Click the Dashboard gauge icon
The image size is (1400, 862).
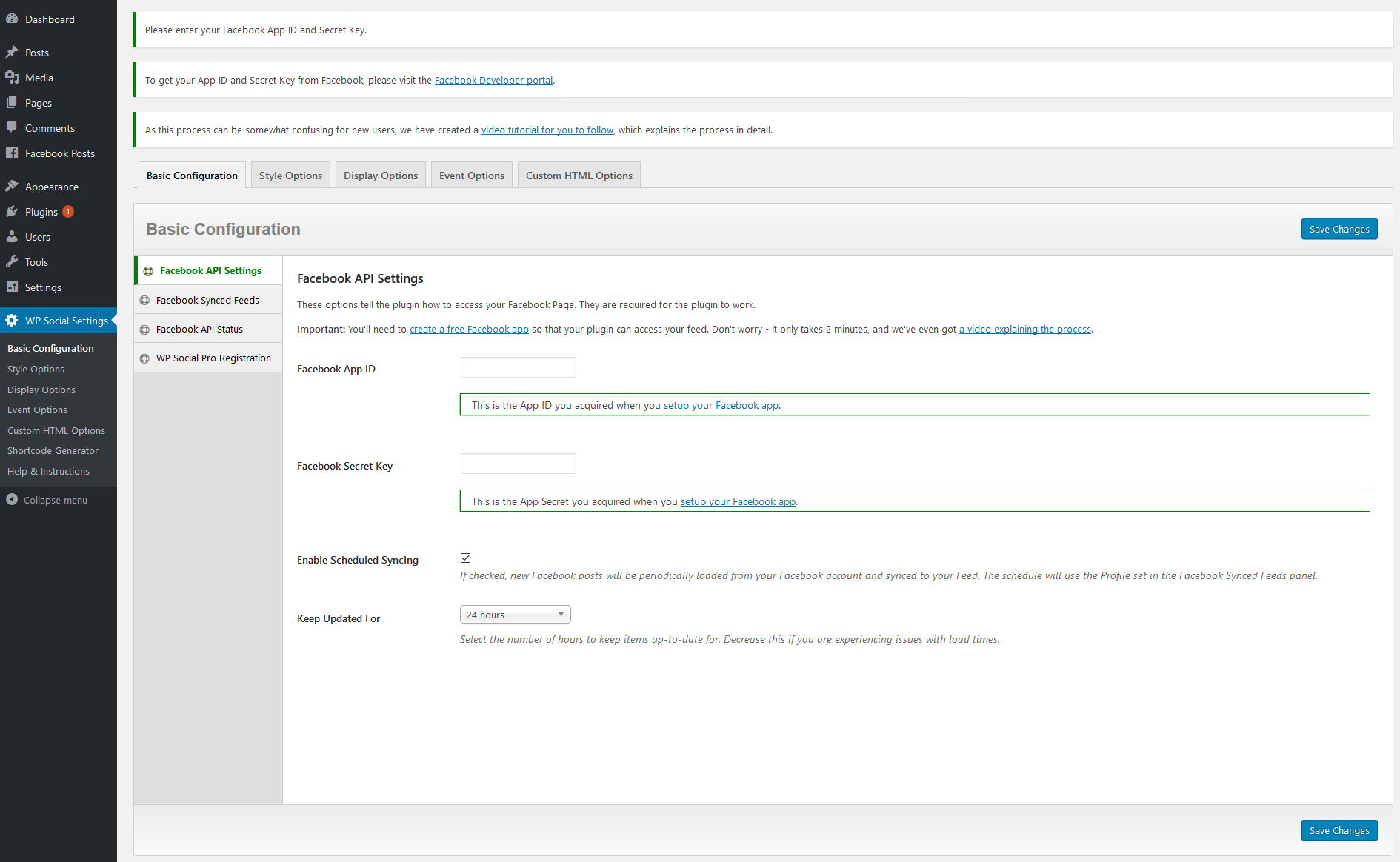12,19
